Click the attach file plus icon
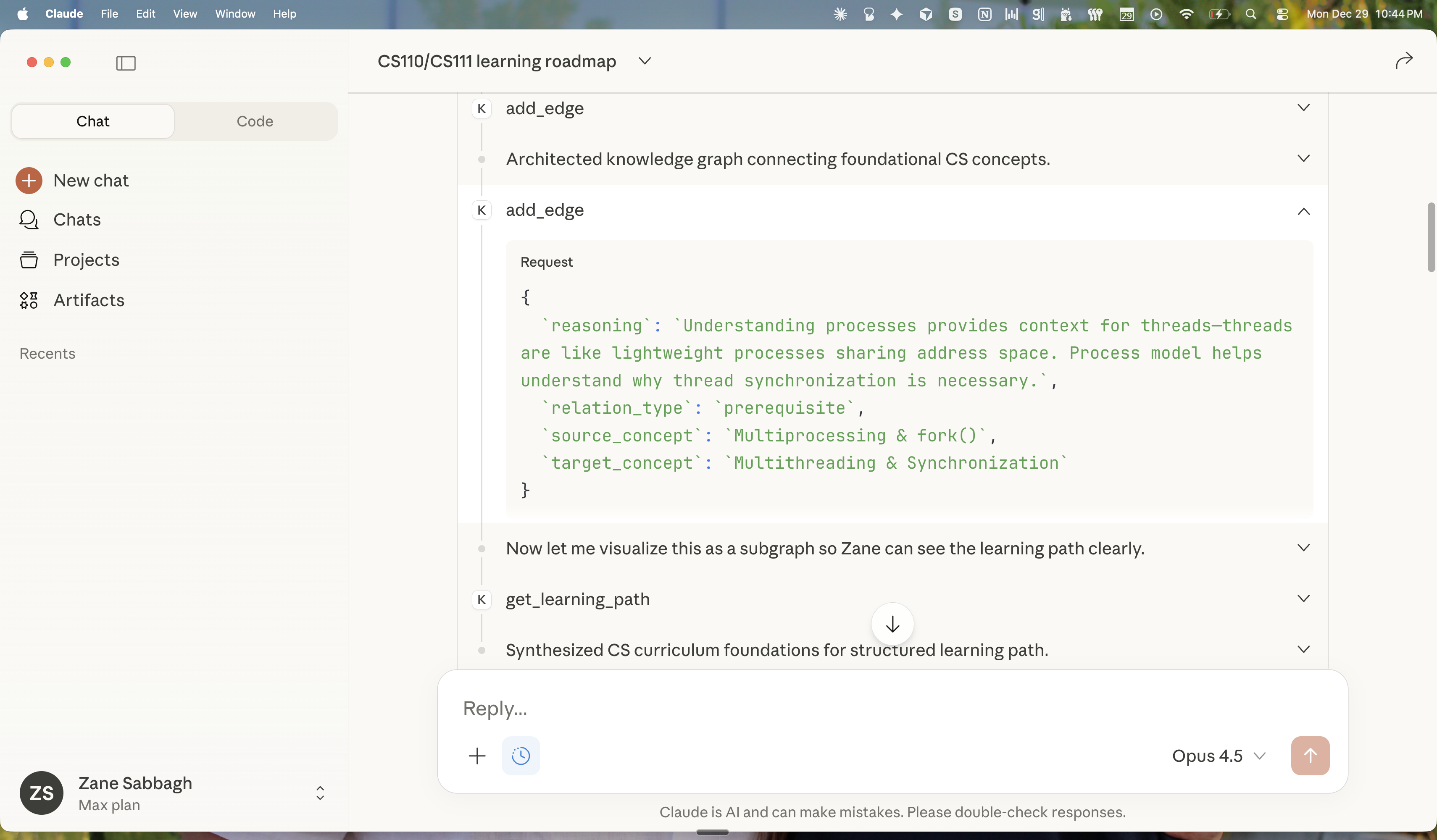This screenshot has height=840, width=1437. [477, 756]
